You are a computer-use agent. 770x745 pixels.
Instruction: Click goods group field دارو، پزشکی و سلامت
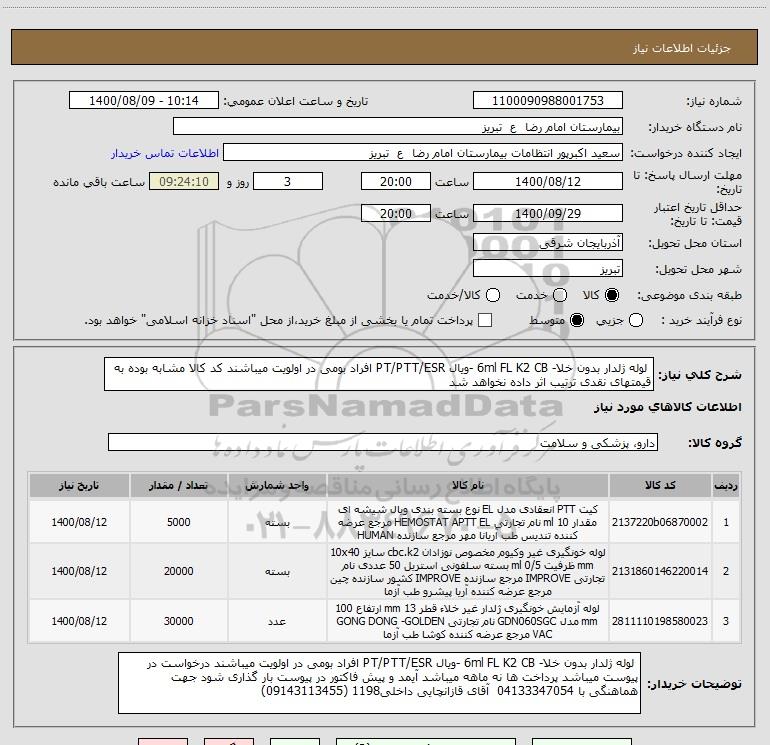coord(383,442)
